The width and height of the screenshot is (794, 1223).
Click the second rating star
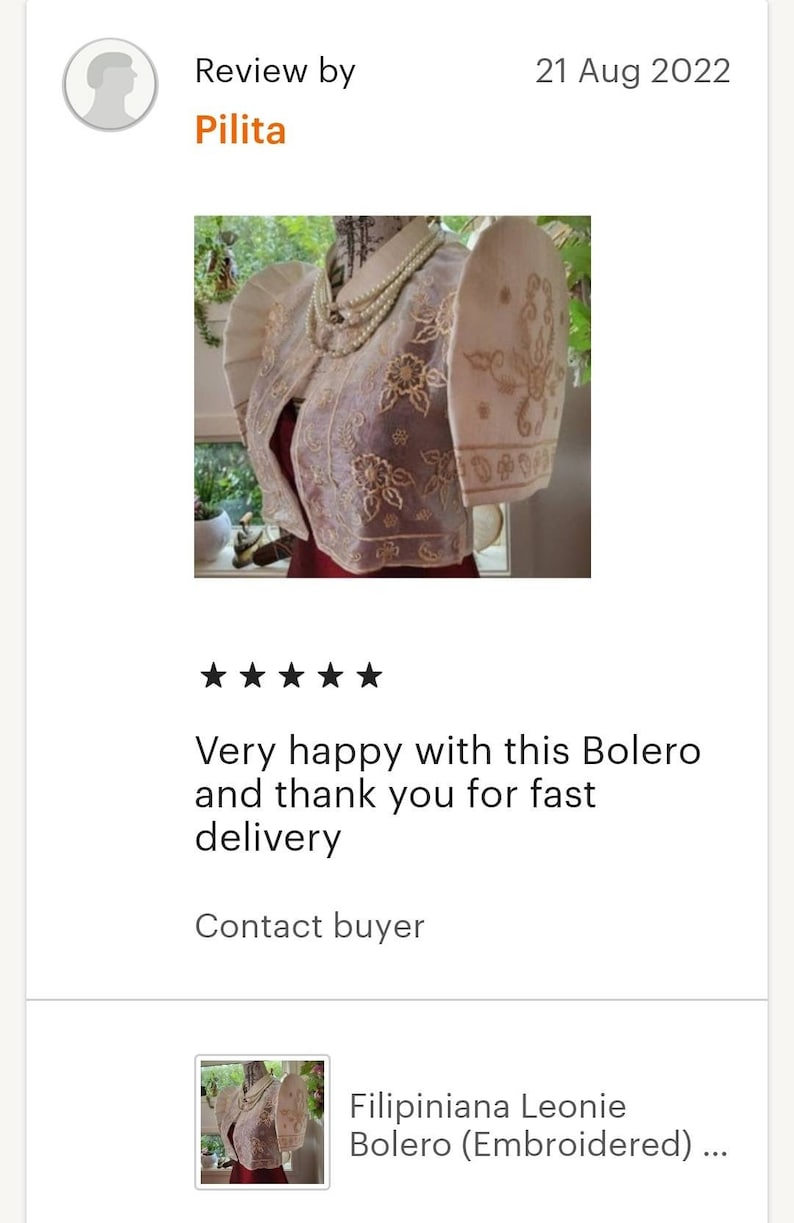[253, 676]
